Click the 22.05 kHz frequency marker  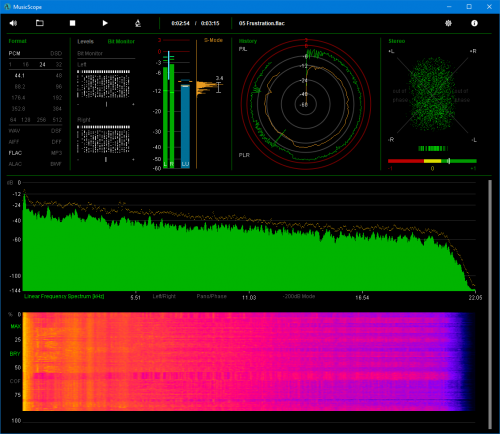pos(475,297)
